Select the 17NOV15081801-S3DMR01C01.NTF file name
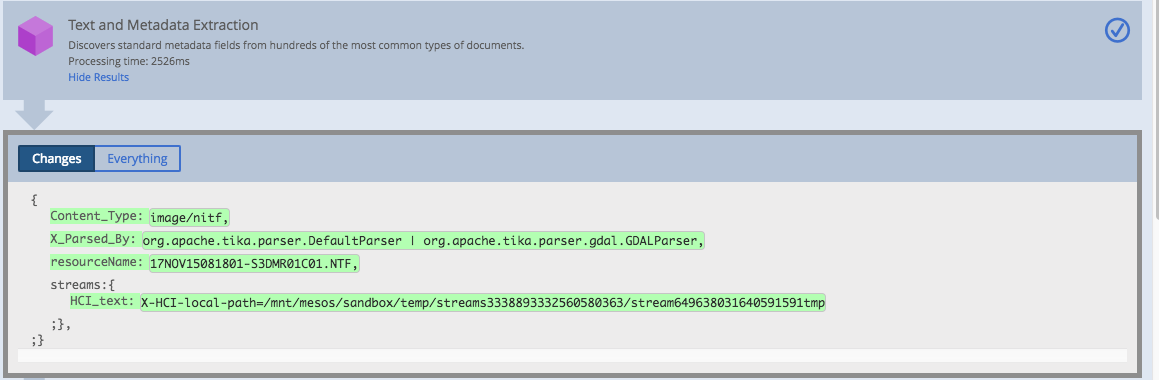 tap(255, 264)
